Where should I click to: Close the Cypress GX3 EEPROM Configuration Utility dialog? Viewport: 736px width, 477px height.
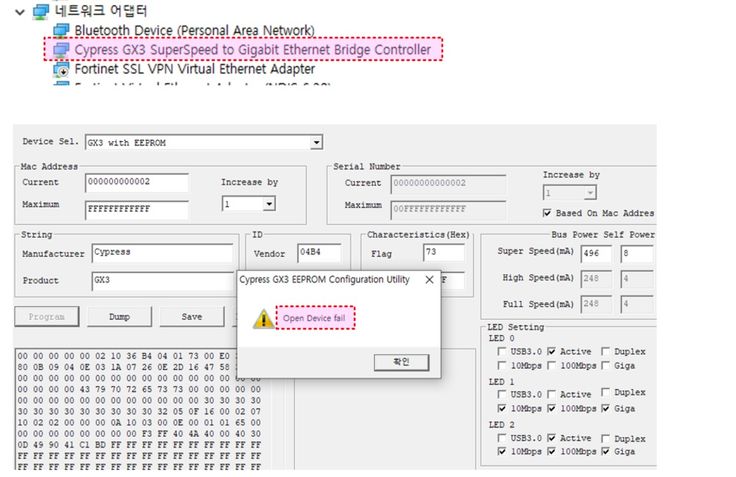pos(429,280)
